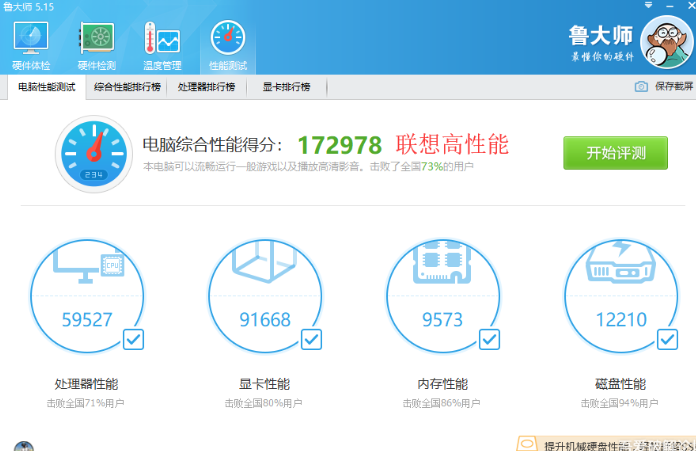Toggle the 显卡性能 test checkbox
The height and width of the screenshot is (451, 696).
point(311,340)
